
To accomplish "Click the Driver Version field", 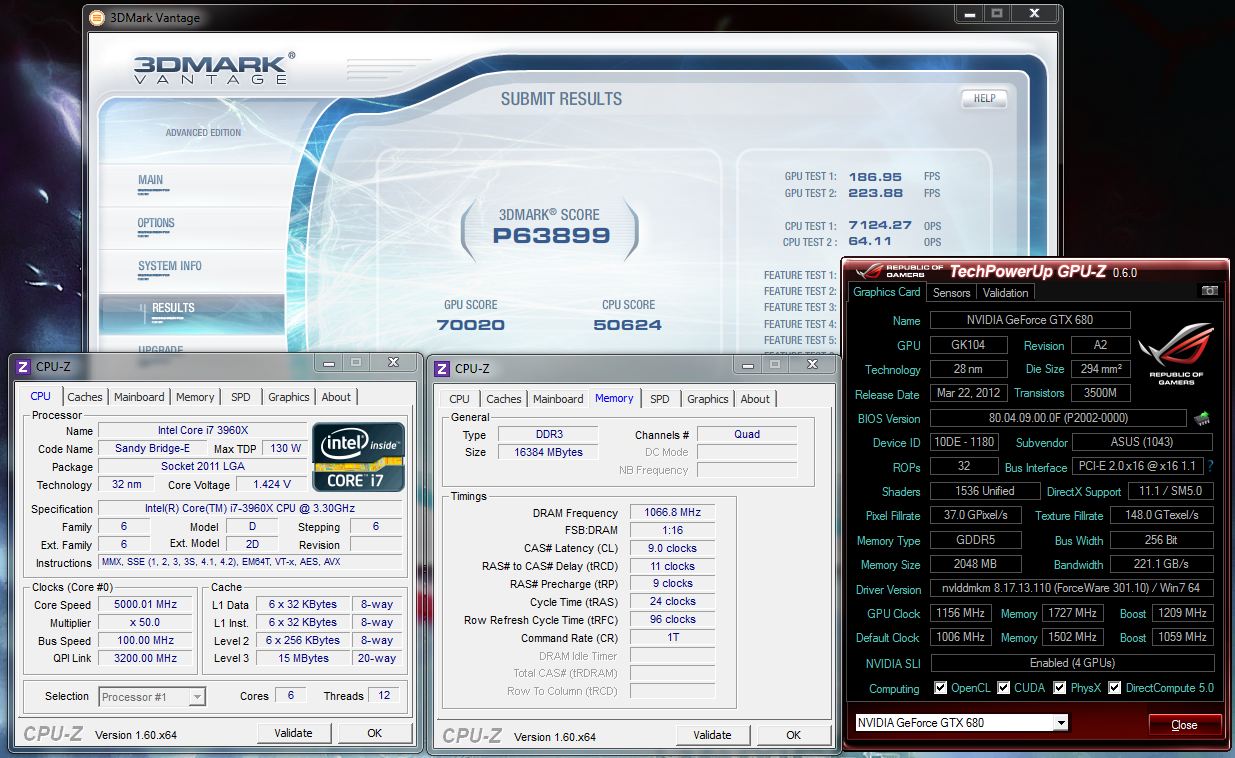I will coord(1072,589).
